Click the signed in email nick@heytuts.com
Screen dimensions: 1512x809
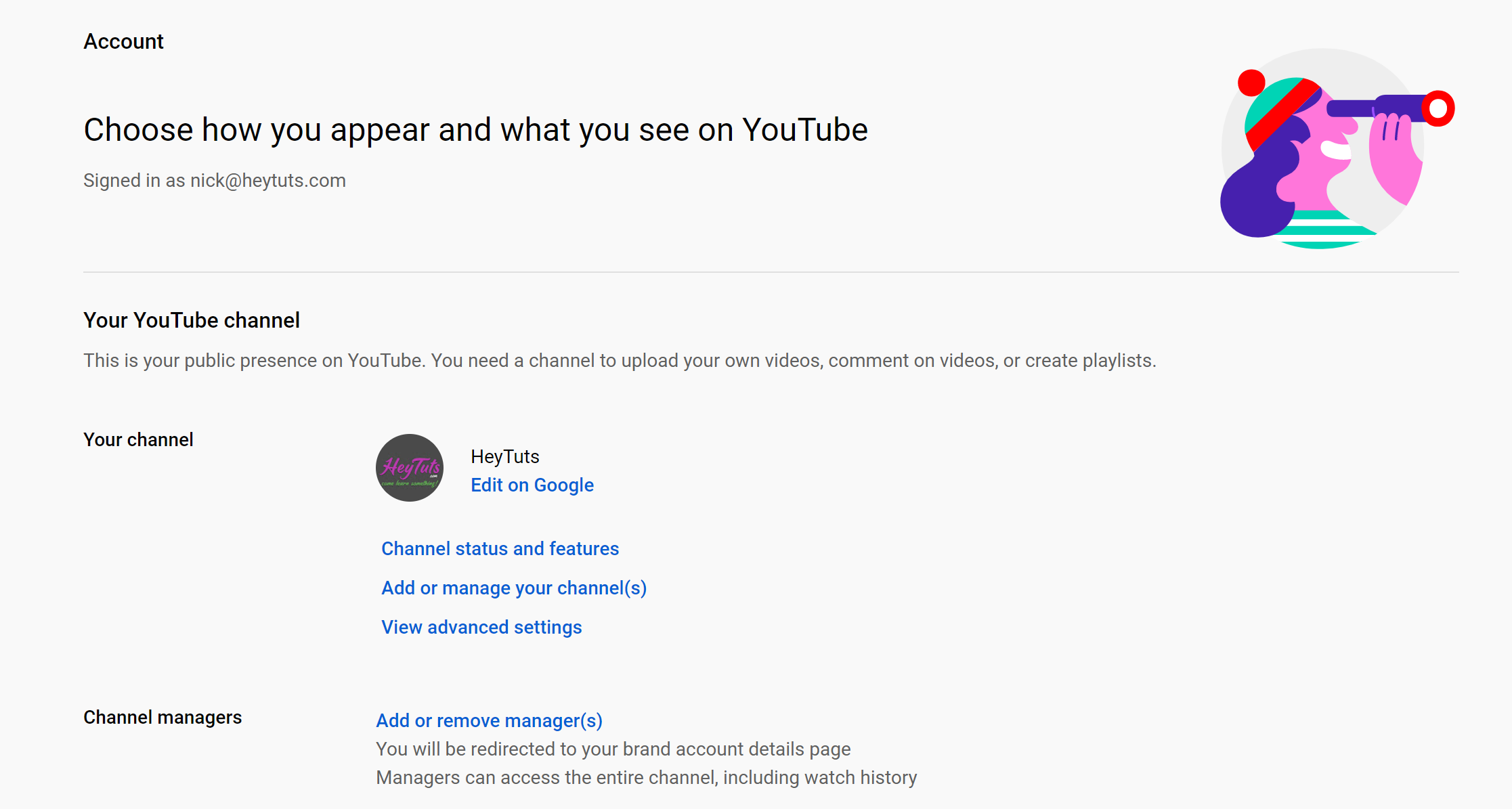(215, 180)
